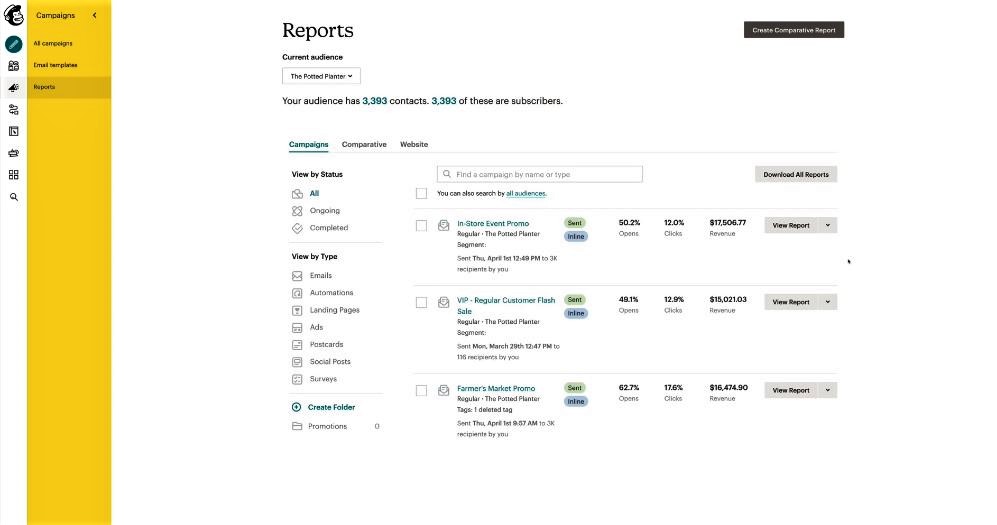The height and width of the screenshot is (525, 997).
Task: Click Create Comparative Report button
Action: [x=794, y=30]
